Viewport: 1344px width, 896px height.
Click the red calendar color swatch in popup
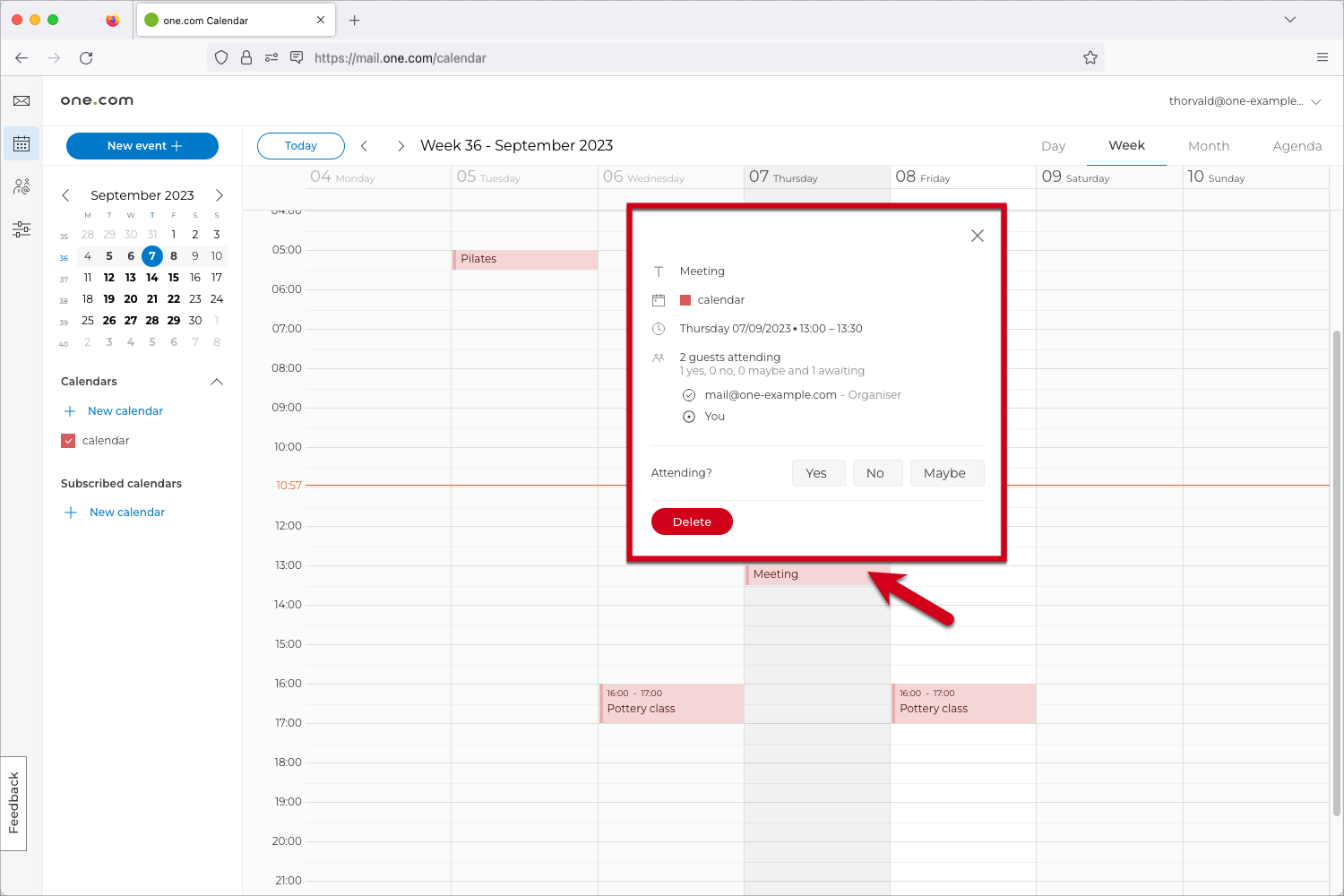(x=685, y=300)
